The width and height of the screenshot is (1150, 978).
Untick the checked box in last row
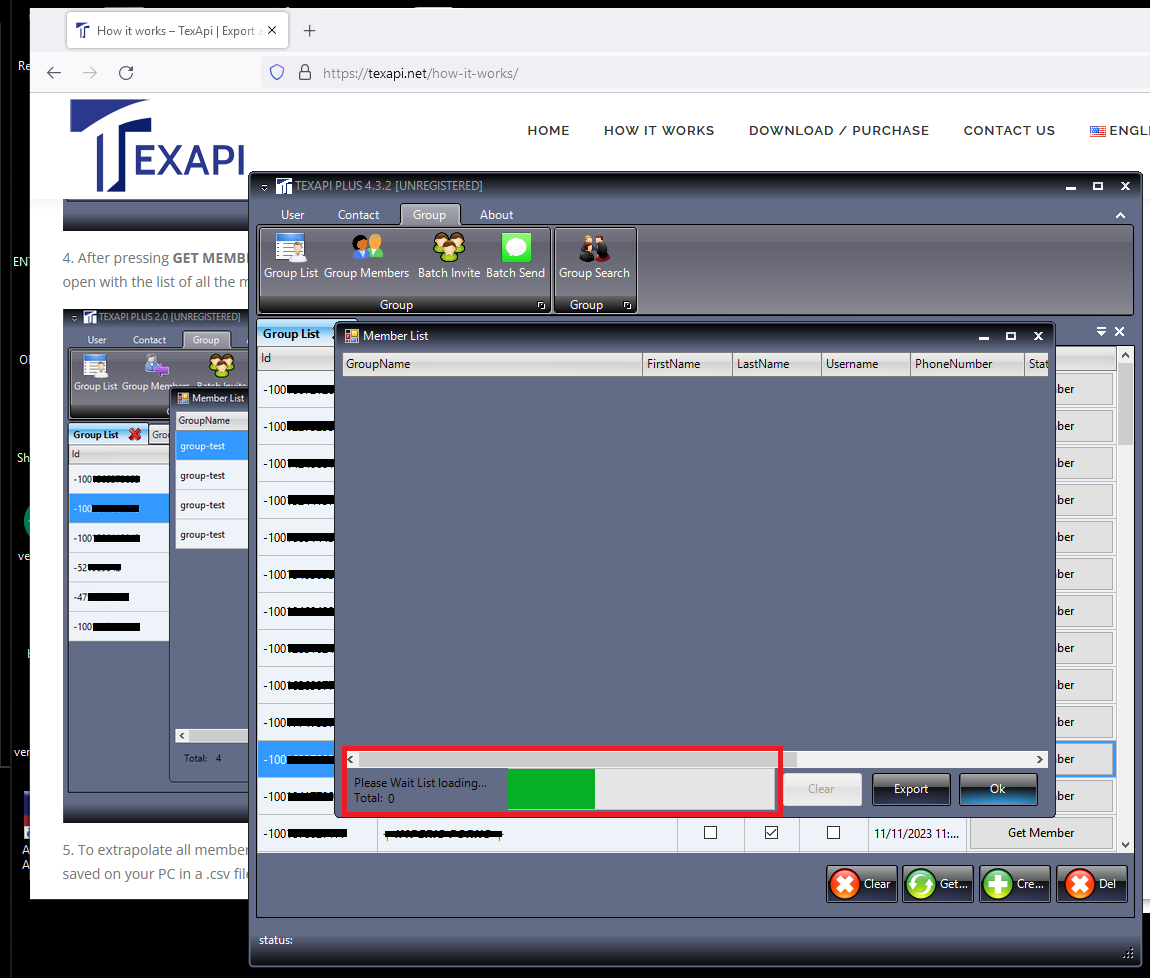[x=771, y=833]
